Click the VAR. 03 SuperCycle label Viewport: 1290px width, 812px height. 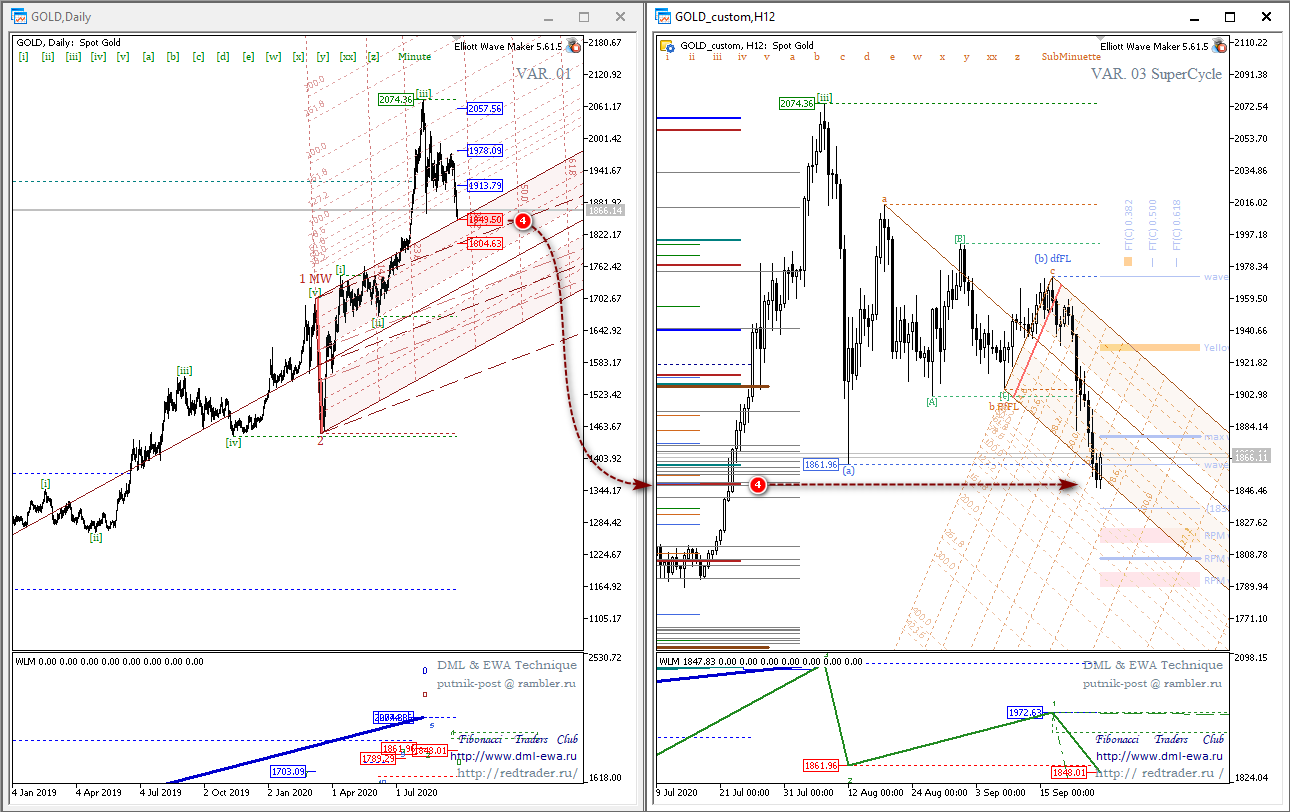[1156, 74]
